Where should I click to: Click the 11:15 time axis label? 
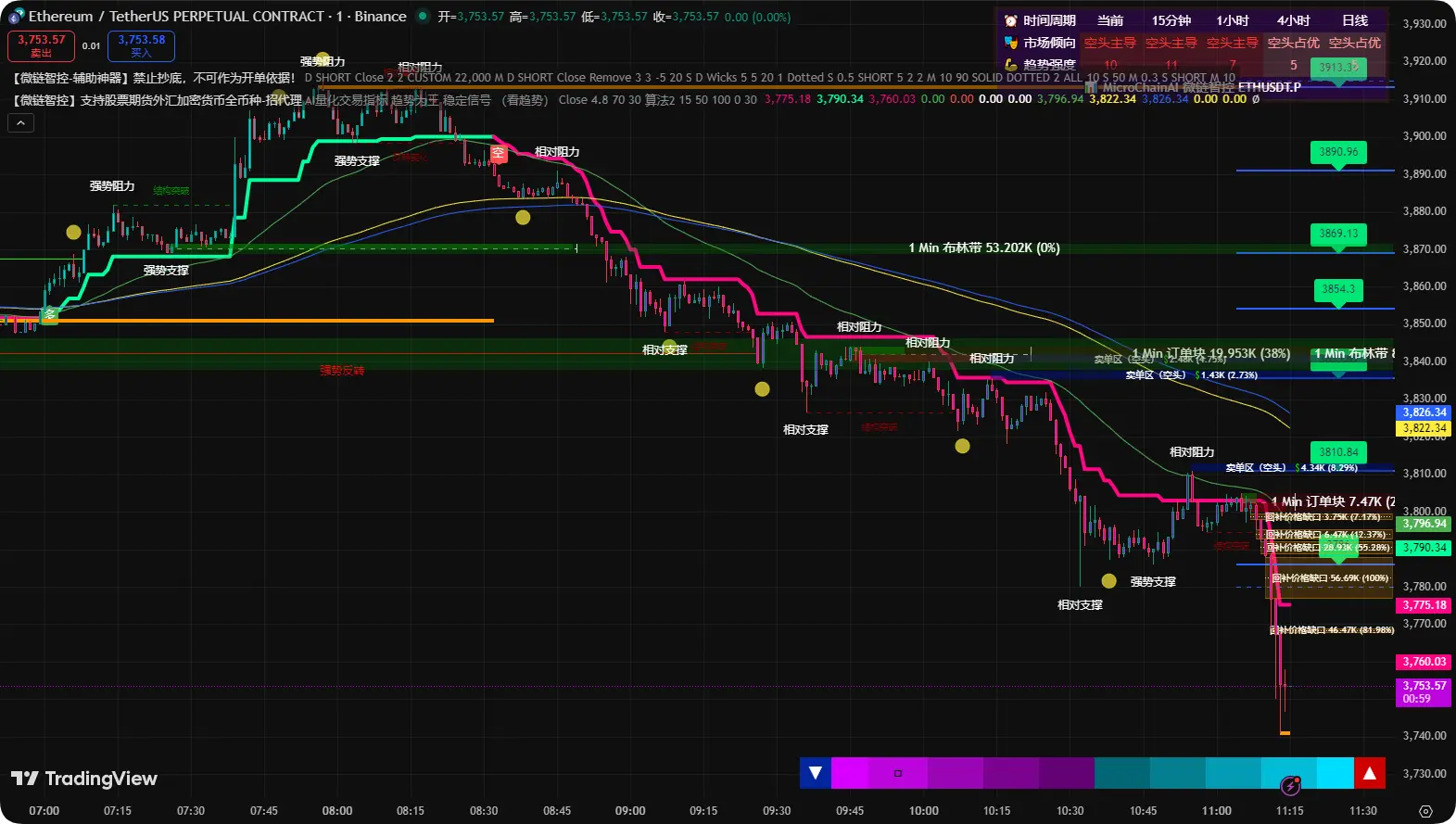[x=1290, y=811]
